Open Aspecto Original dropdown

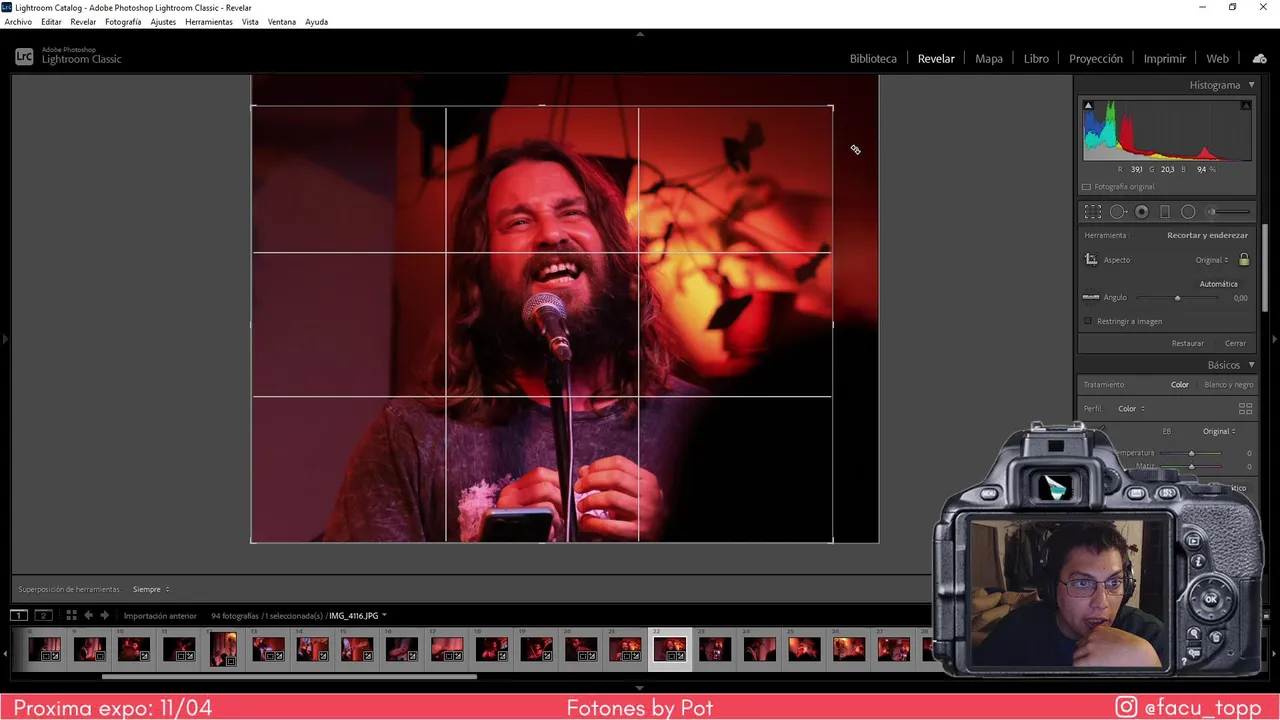tap(1212, 260)
